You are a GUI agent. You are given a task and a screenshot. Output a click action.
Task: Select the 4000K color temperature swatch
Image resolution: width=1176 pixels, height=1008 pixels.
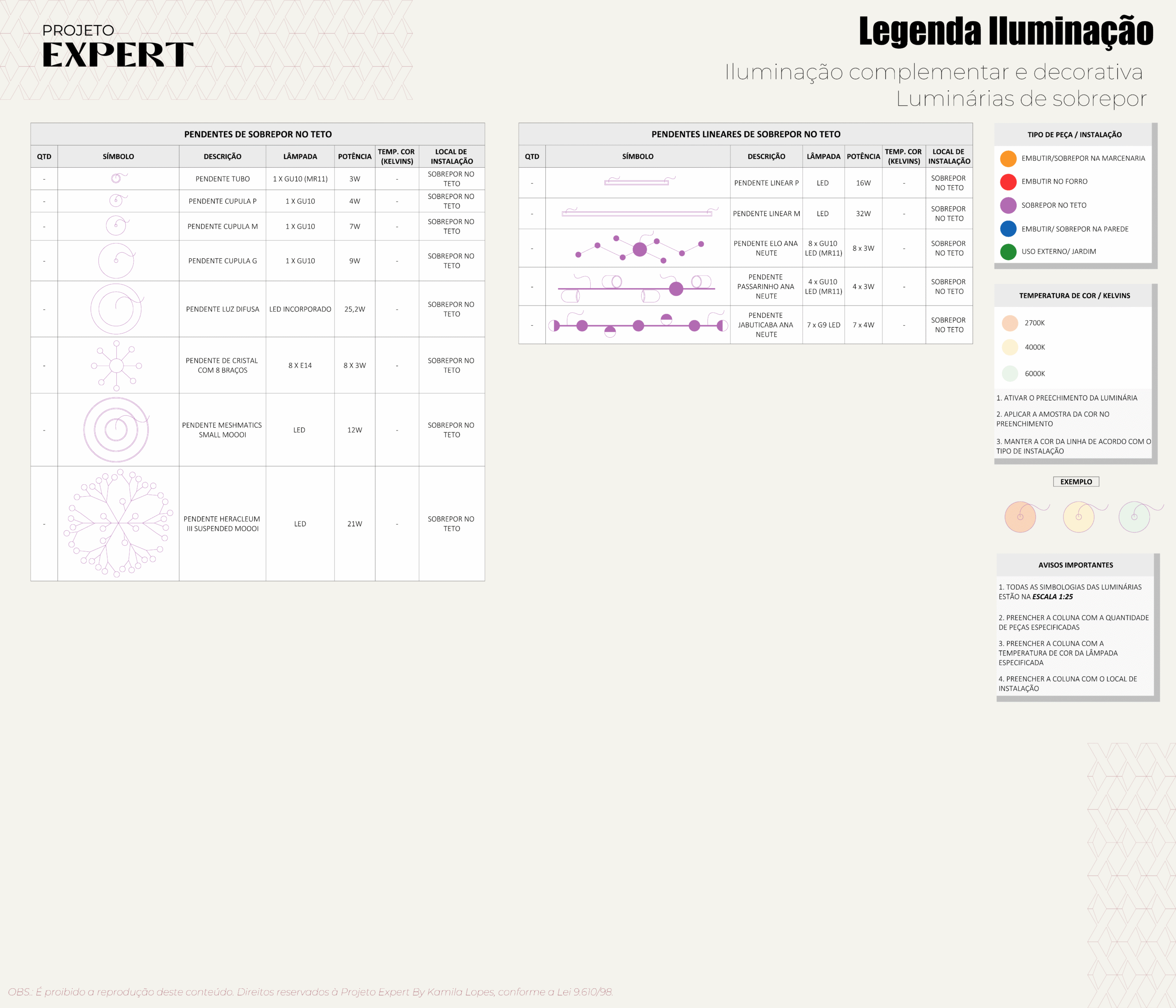[x=1010, y=347]
